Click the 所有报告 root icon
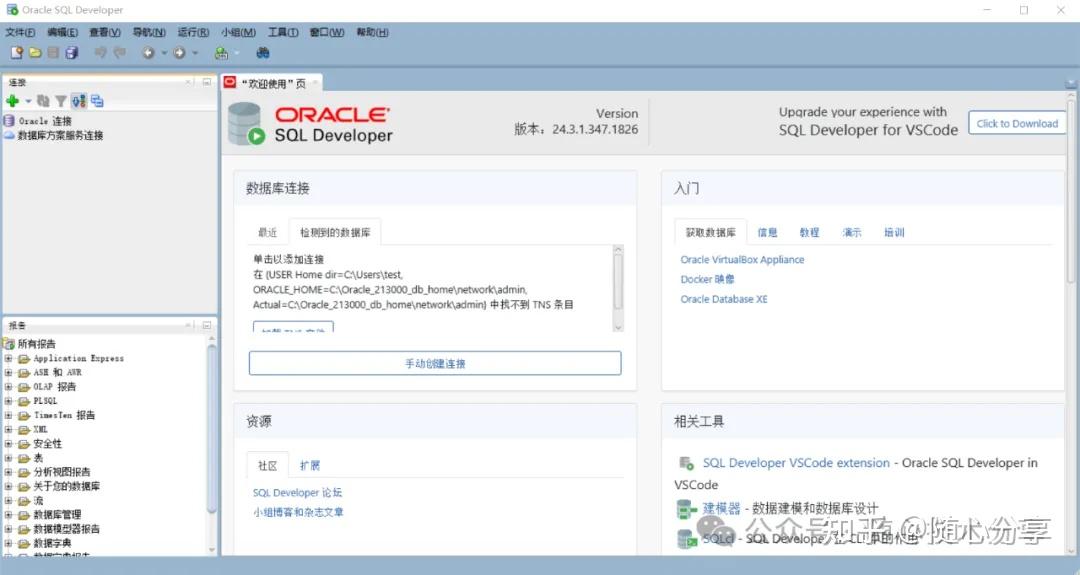The height and width of the screenshot is (575, 1080). (x=9, y=344)
